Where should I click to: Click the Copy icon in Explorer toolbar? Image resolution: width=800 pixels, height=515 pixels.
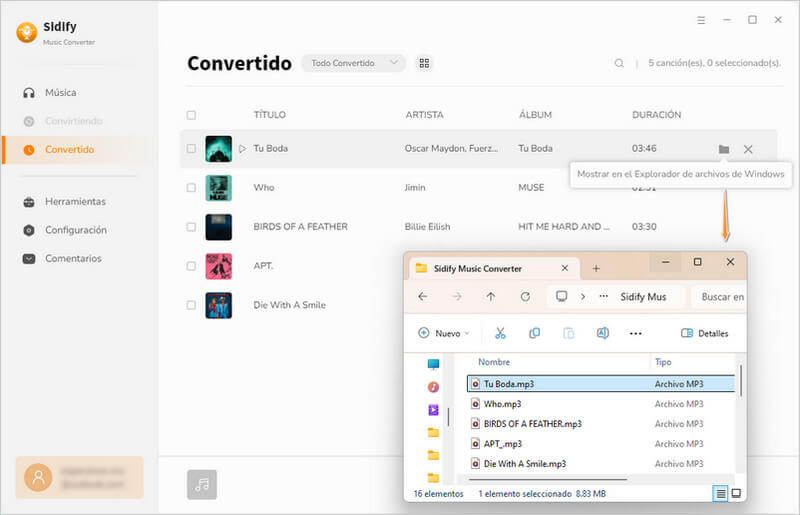(x=534, y=333)
